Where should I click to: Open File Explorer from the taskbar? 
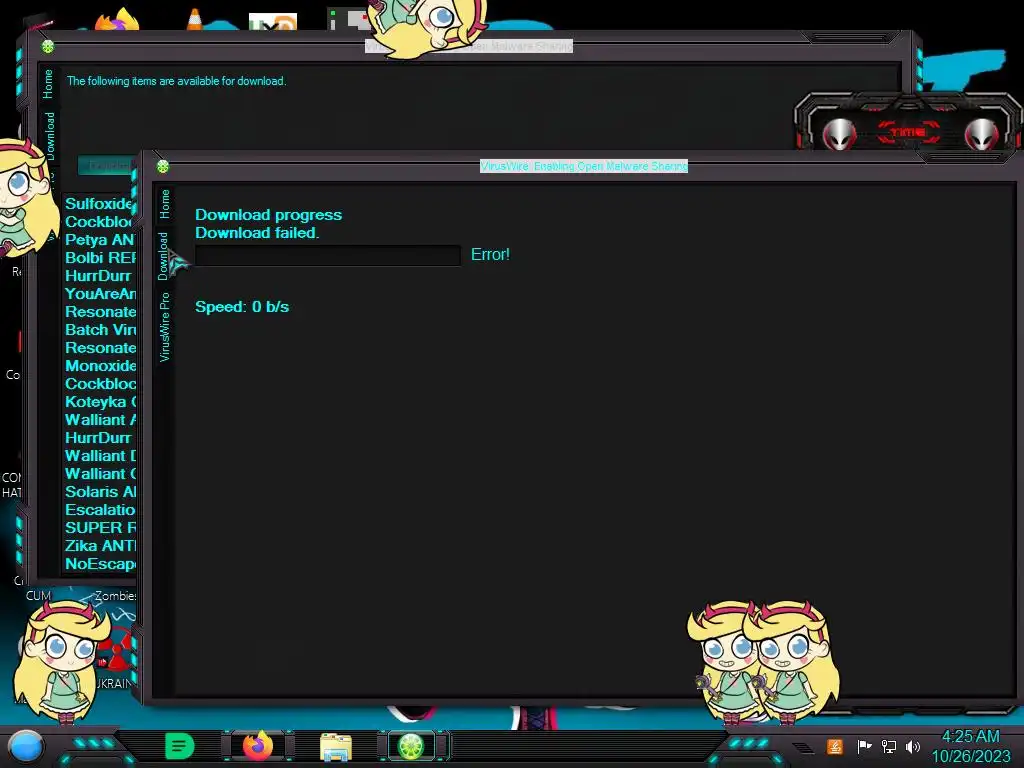pos(336,746)
